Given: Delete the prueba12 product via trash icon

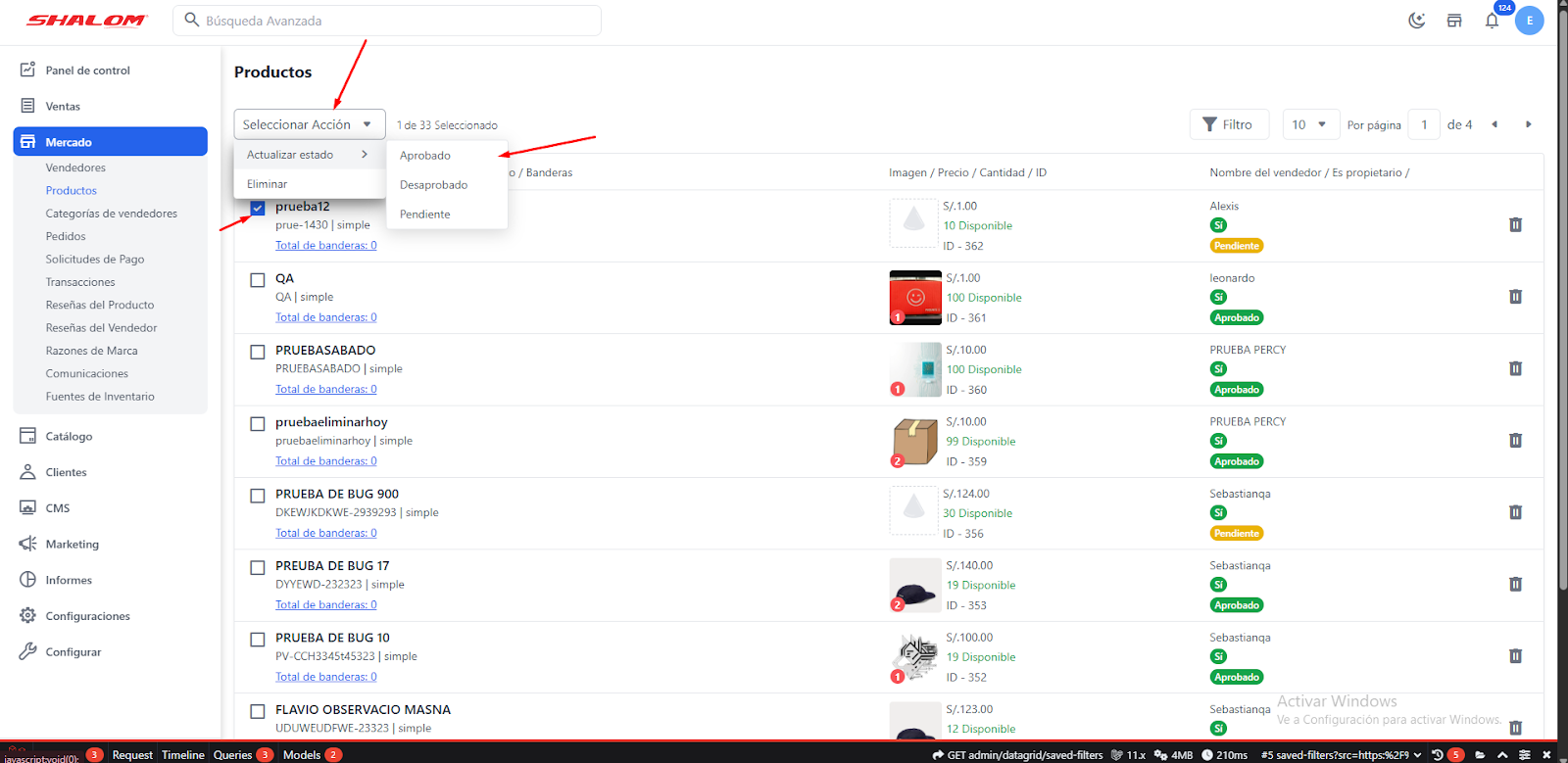Looking at the screenshot, I should 1515,225.
